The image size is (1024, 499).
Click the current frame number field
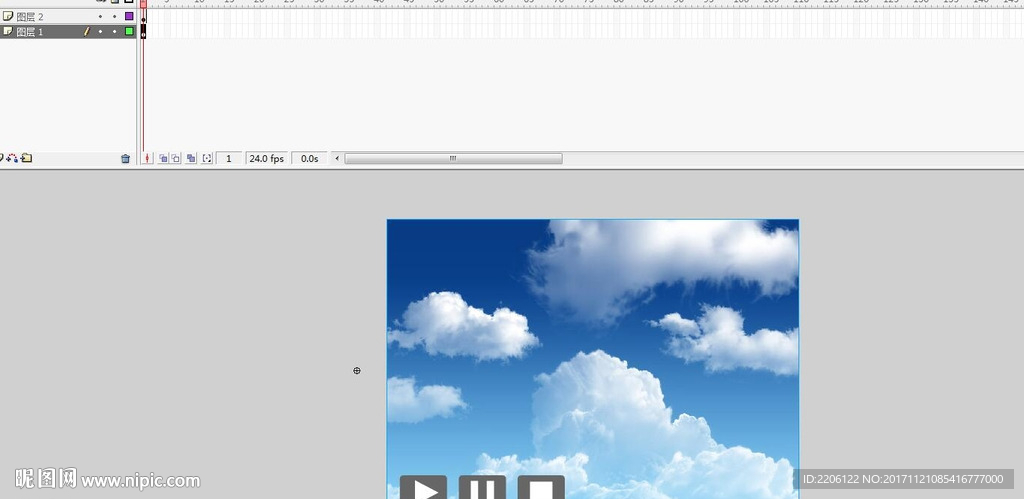coord(229,158)
